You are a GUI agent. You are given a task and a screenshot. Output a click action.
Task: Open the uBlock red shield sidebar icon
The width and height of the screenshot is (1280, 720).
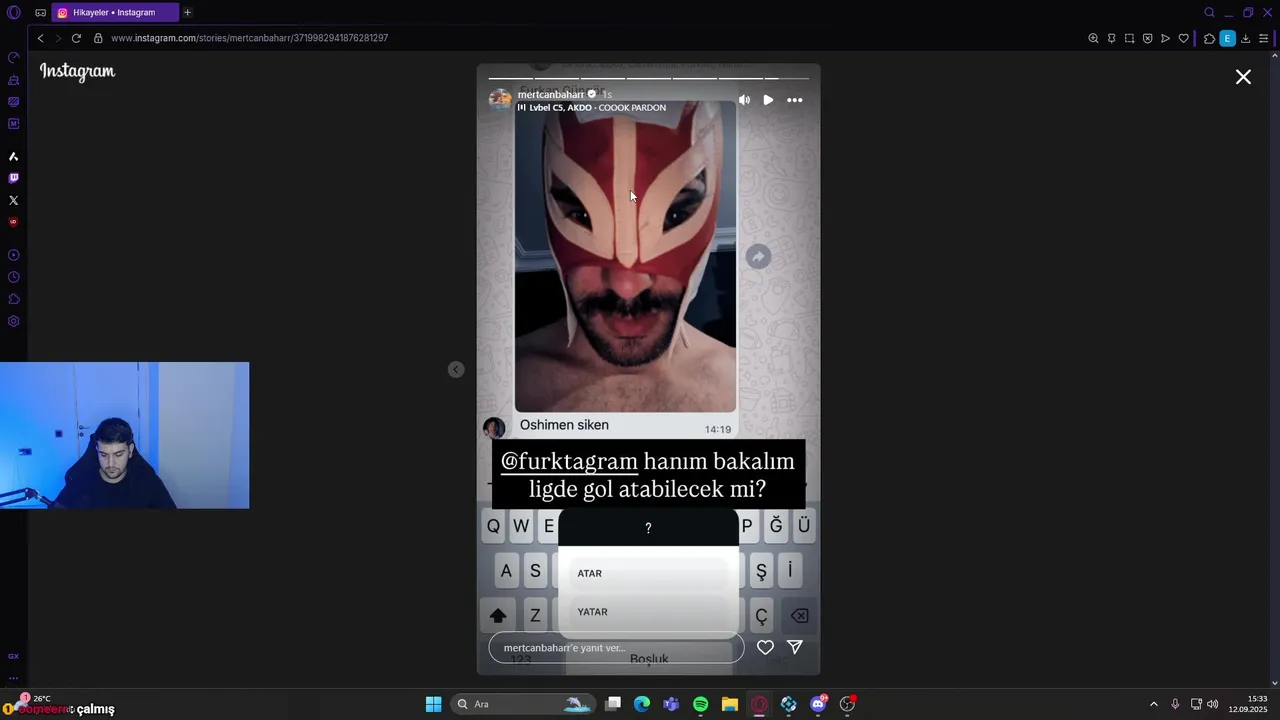13,222
